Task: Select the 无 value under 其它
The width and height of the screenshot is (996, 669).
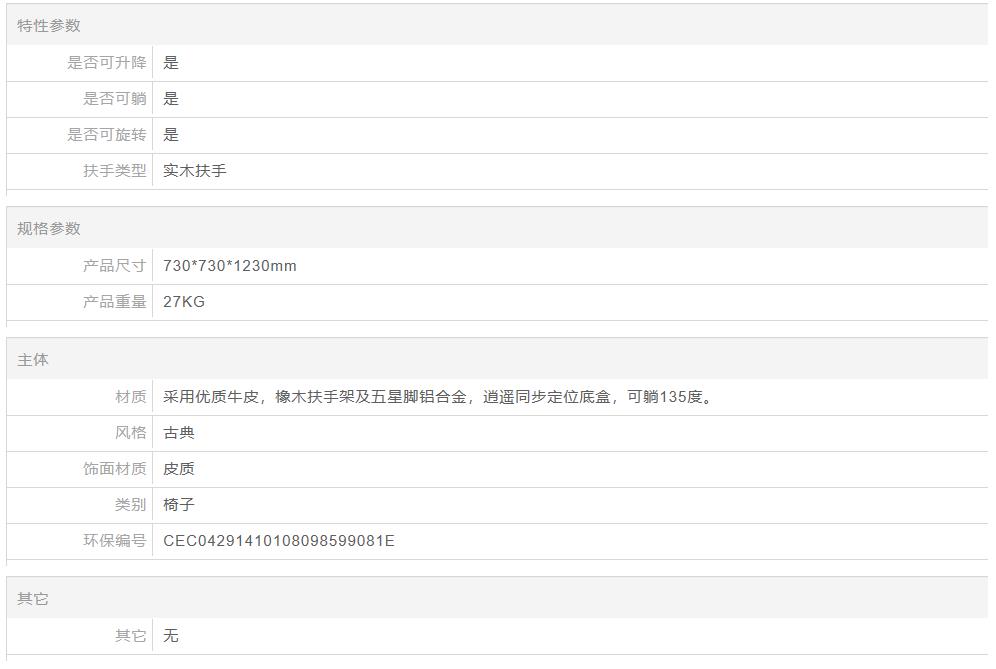Action: click(x=171, y=636)
